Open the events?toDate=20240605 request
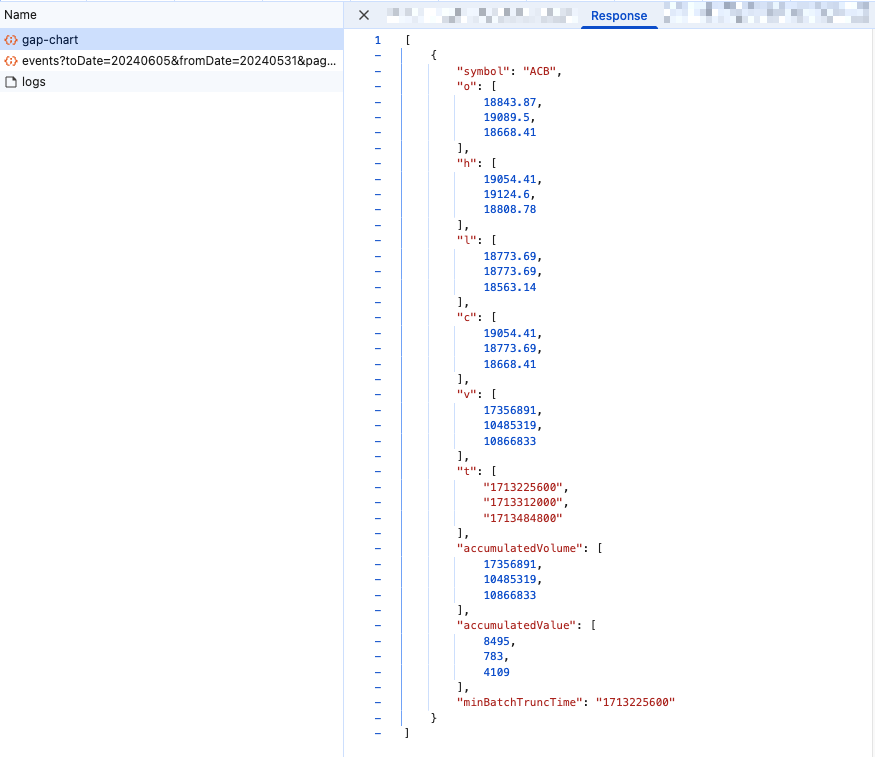The width and height of the screenshot is (875, 757). click(x=179, y=61)
